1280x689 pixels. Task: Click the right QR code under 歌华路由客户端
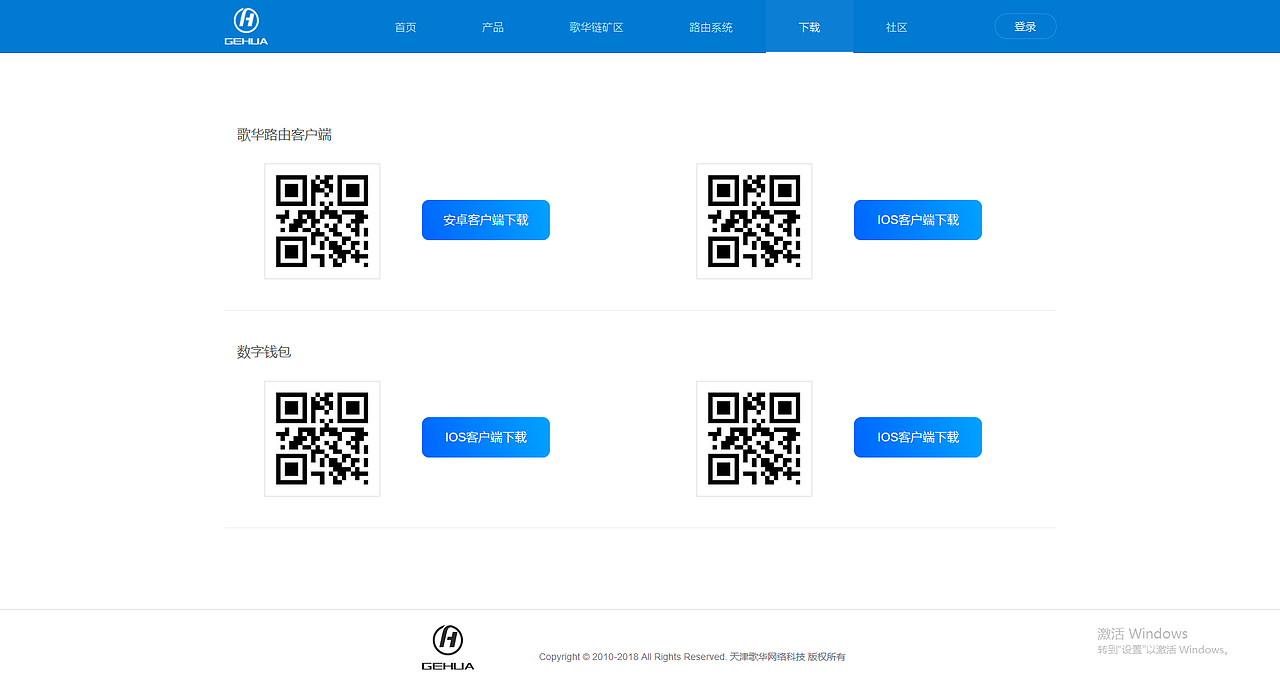pyautogui.click(x=754, y=221)
